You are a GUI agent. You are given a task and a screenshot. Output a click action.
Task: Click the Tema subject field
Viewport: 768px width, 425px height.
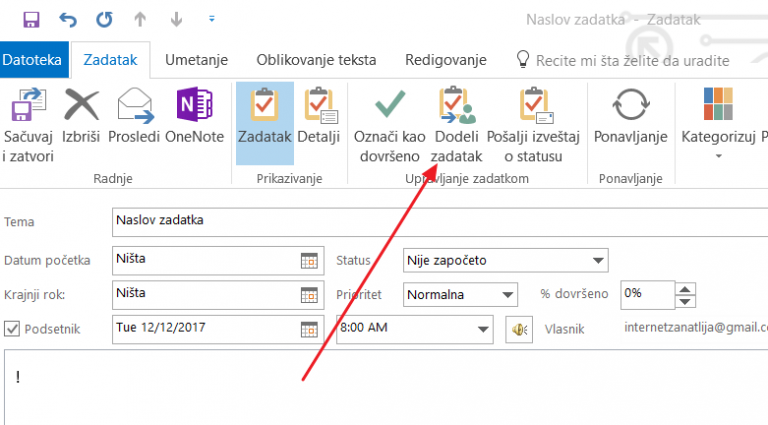point(440,222)
